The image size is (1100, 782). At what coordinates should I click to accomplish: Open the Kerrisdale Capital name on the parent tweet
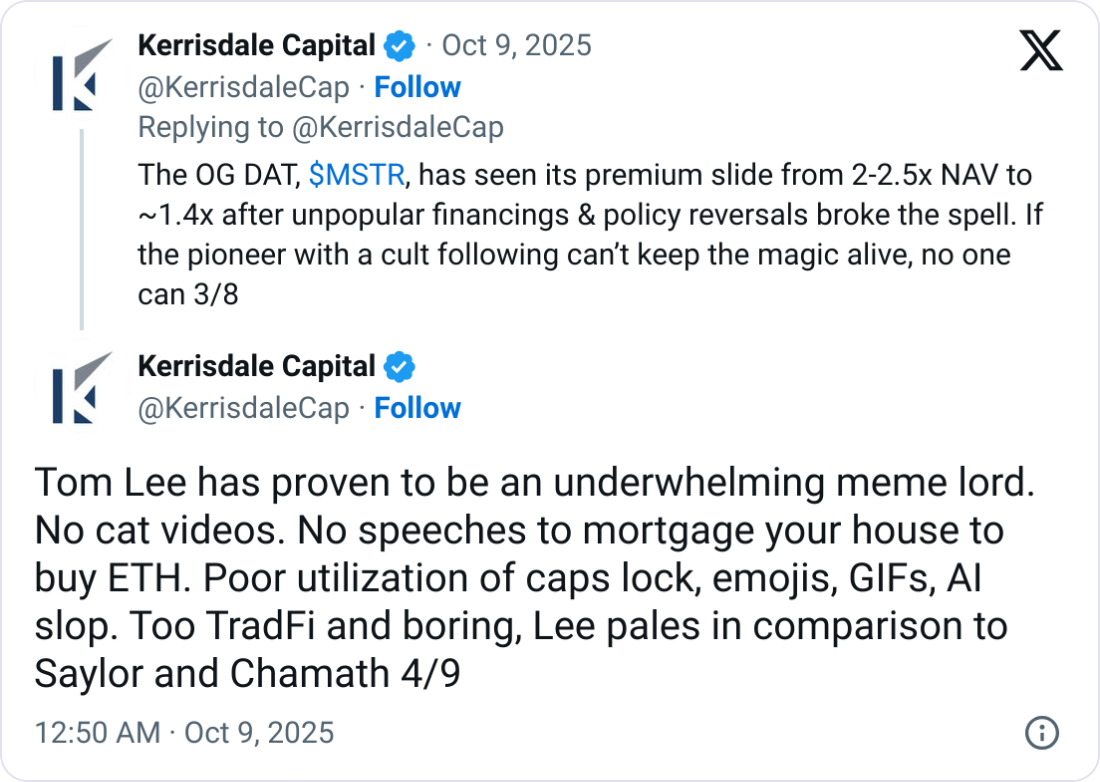point(256,46)
